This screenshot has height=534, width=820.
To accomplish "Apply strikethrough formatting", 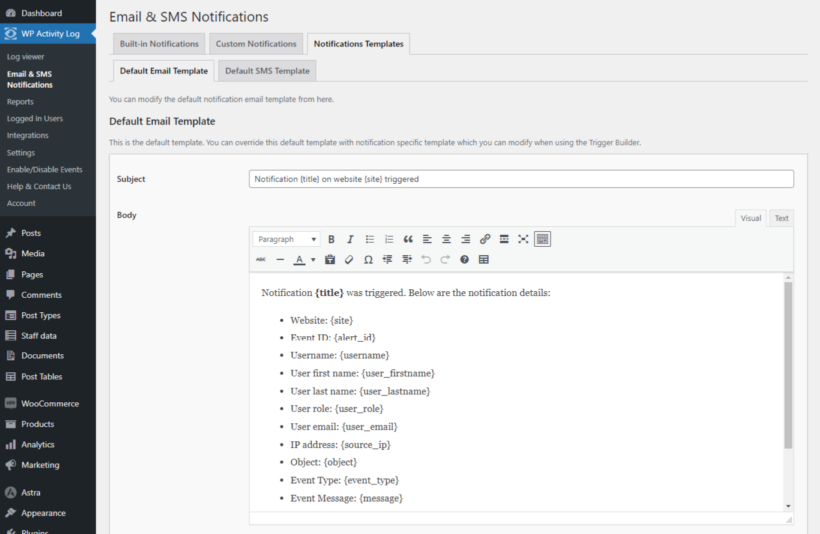I will coord(261,259).
